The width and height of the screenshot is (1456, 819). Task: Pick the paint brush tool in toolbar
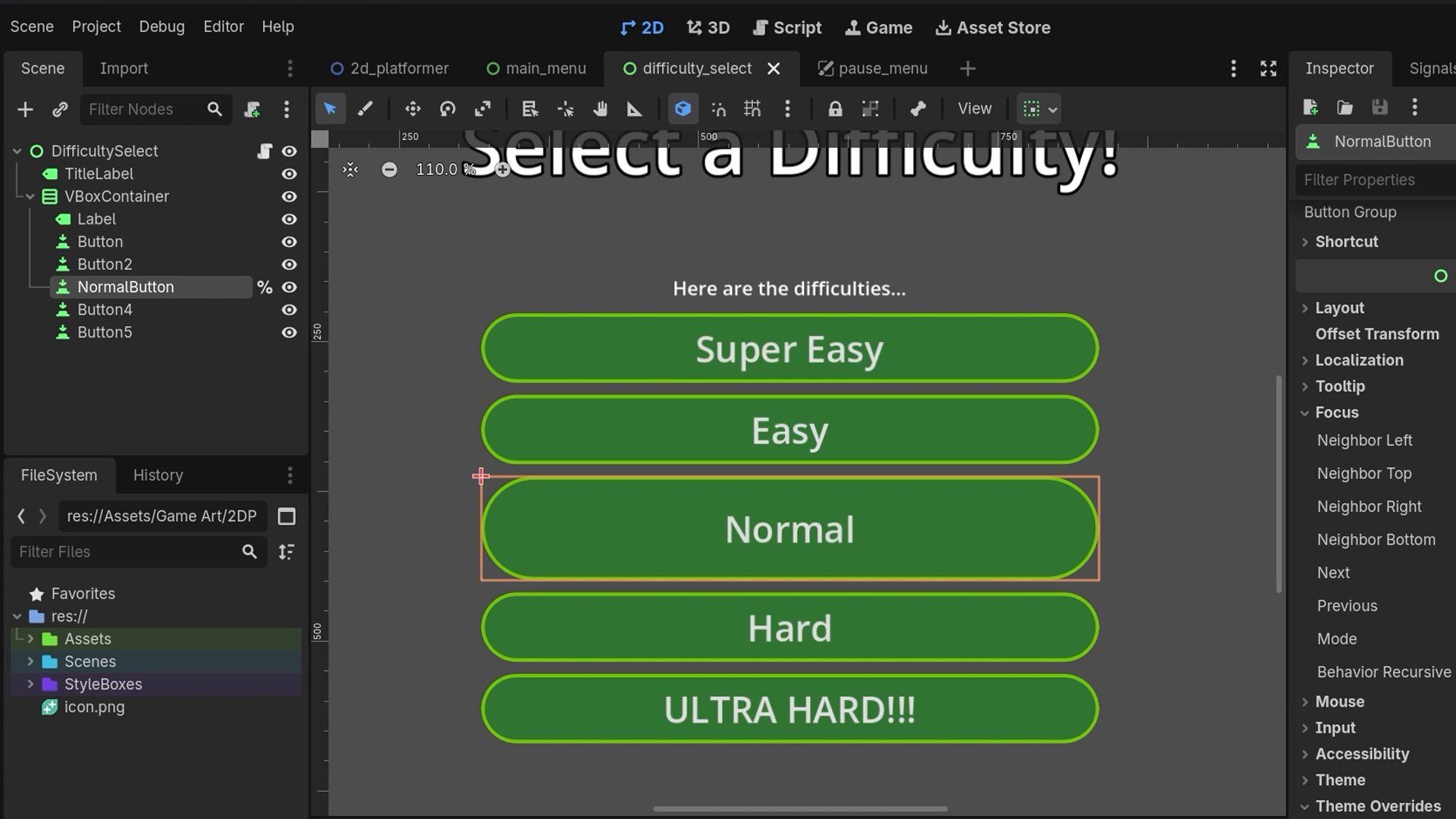coord(365,108)
